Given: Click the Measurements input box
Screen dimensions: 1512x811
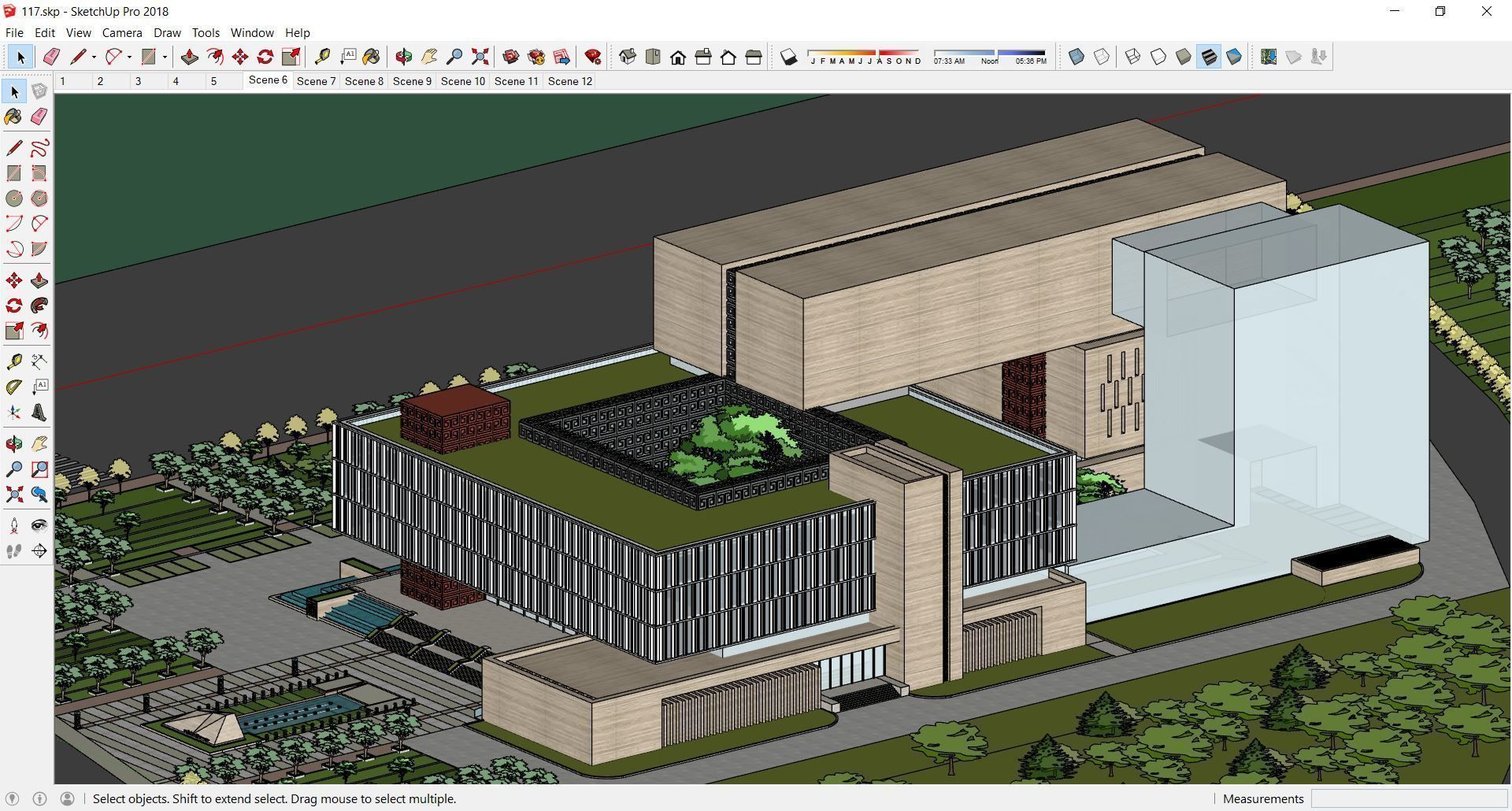Looking at the screenshot, I should tap(1409, 798).
